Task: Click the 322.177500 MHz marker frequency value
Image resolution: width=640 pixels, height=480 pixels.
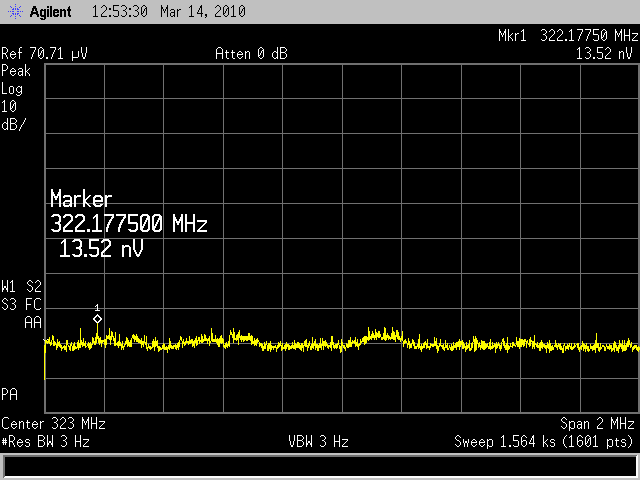Action: (128, 223)
